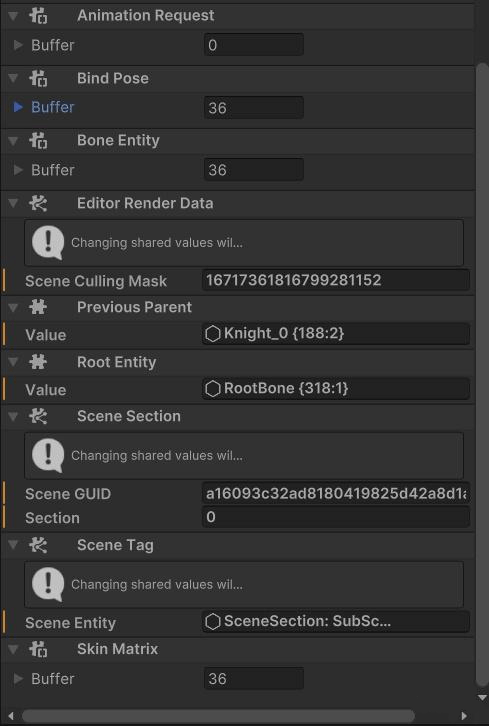
Task: Click the Scene GUID text field
Action: pyautogui.click(x=336, y=494)
